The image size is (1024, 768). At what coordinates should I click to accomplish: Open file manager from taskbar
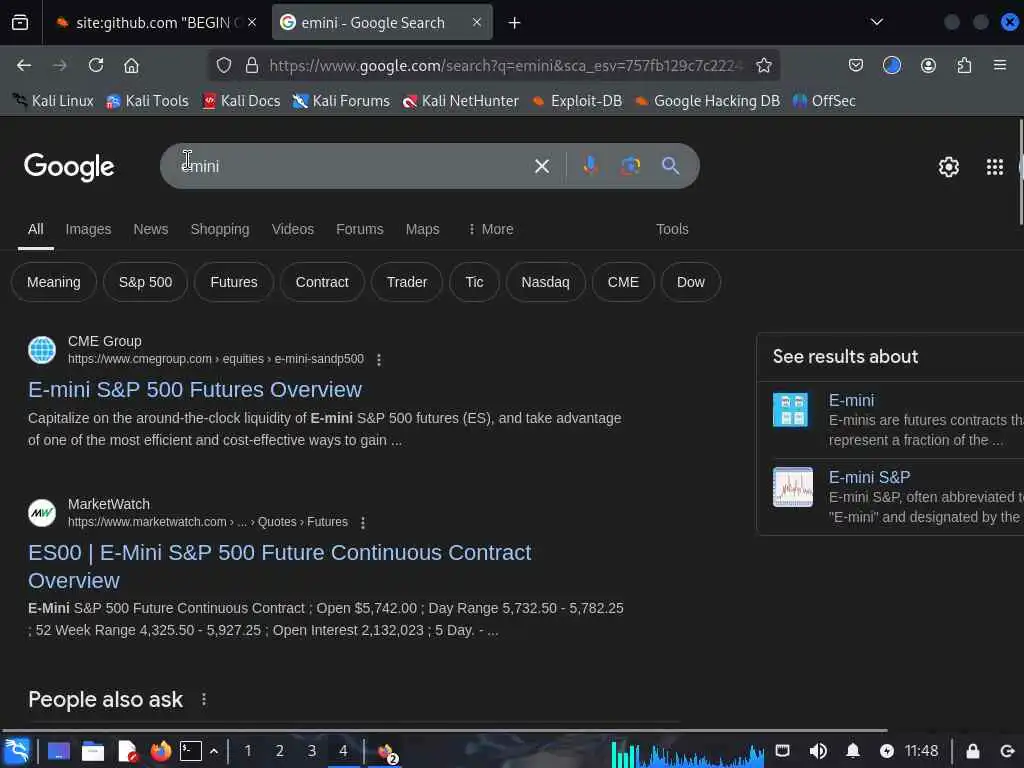coord(93,751)
